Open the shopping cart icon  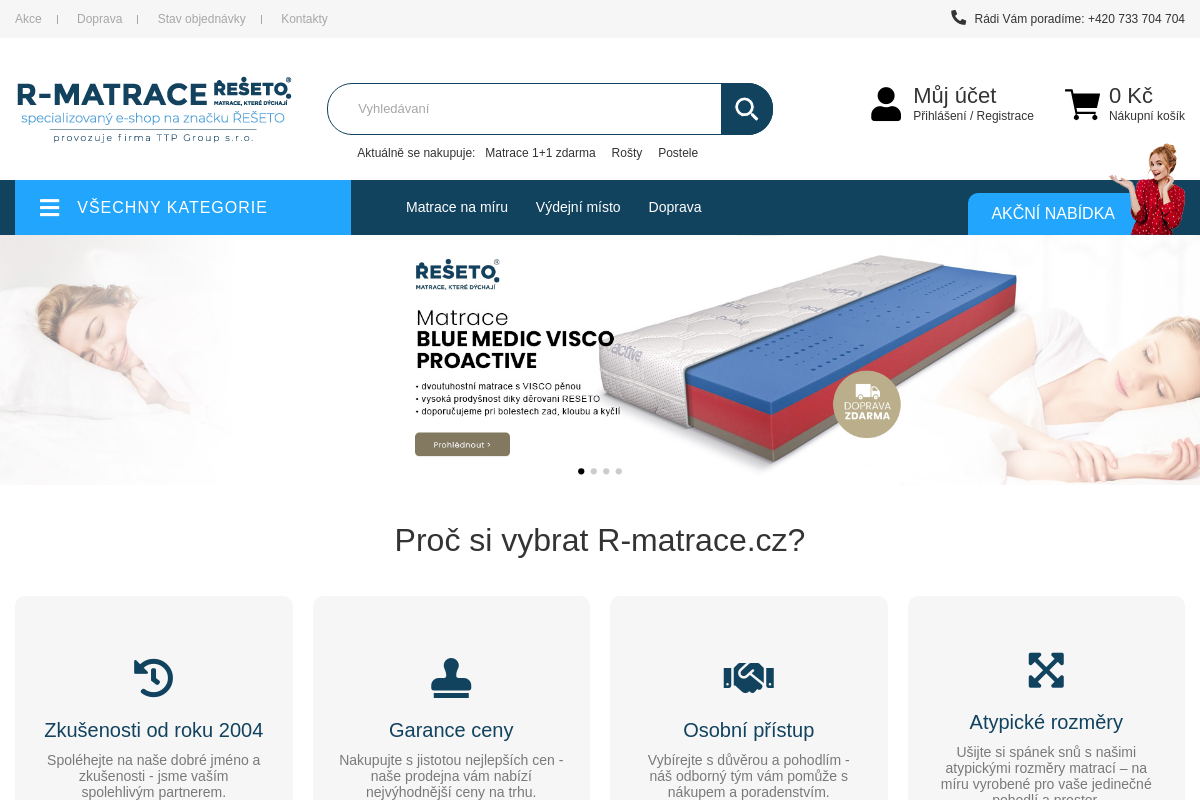coord(1082,104)
